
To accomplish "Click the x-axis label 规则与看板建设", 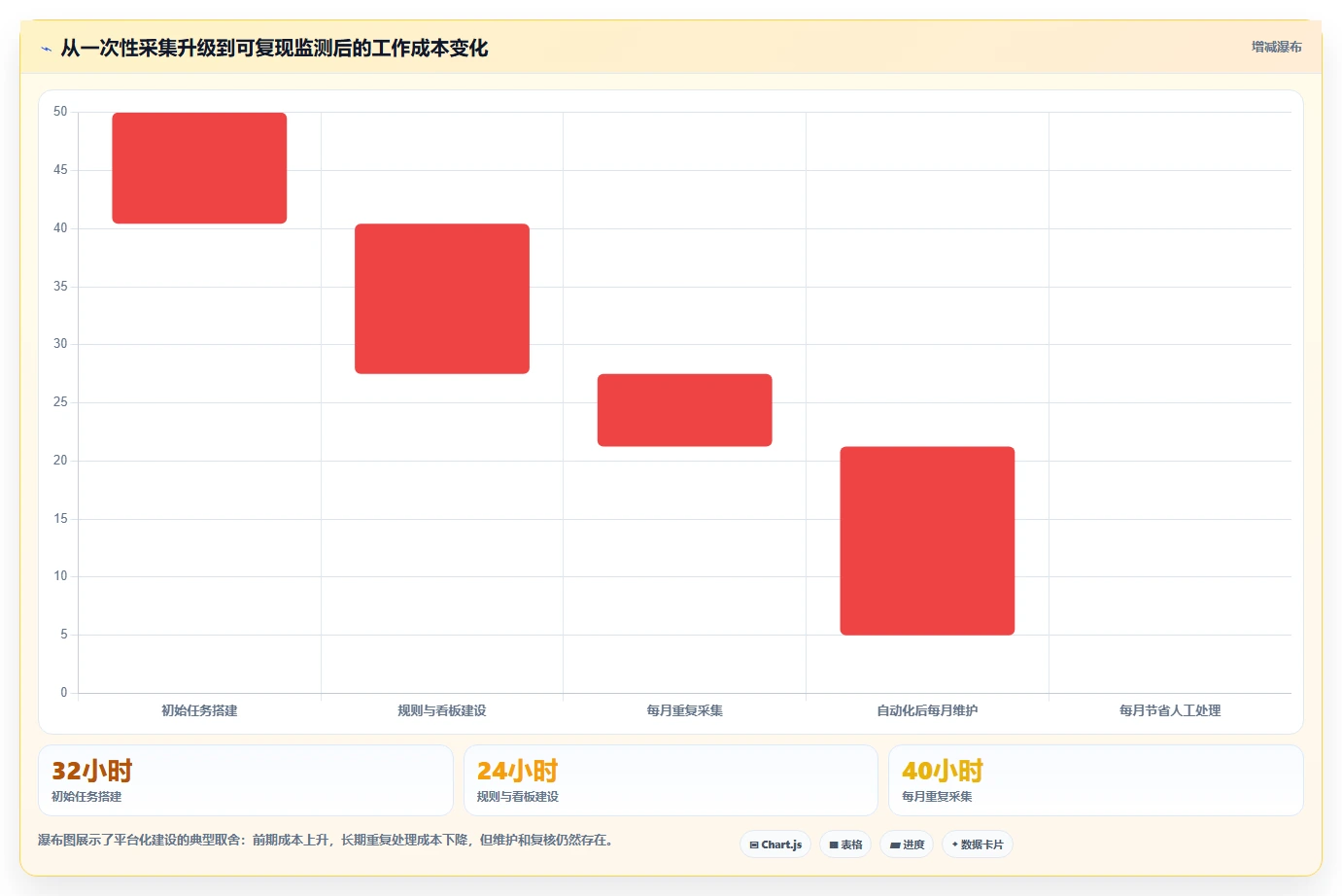I will point(442,710).
